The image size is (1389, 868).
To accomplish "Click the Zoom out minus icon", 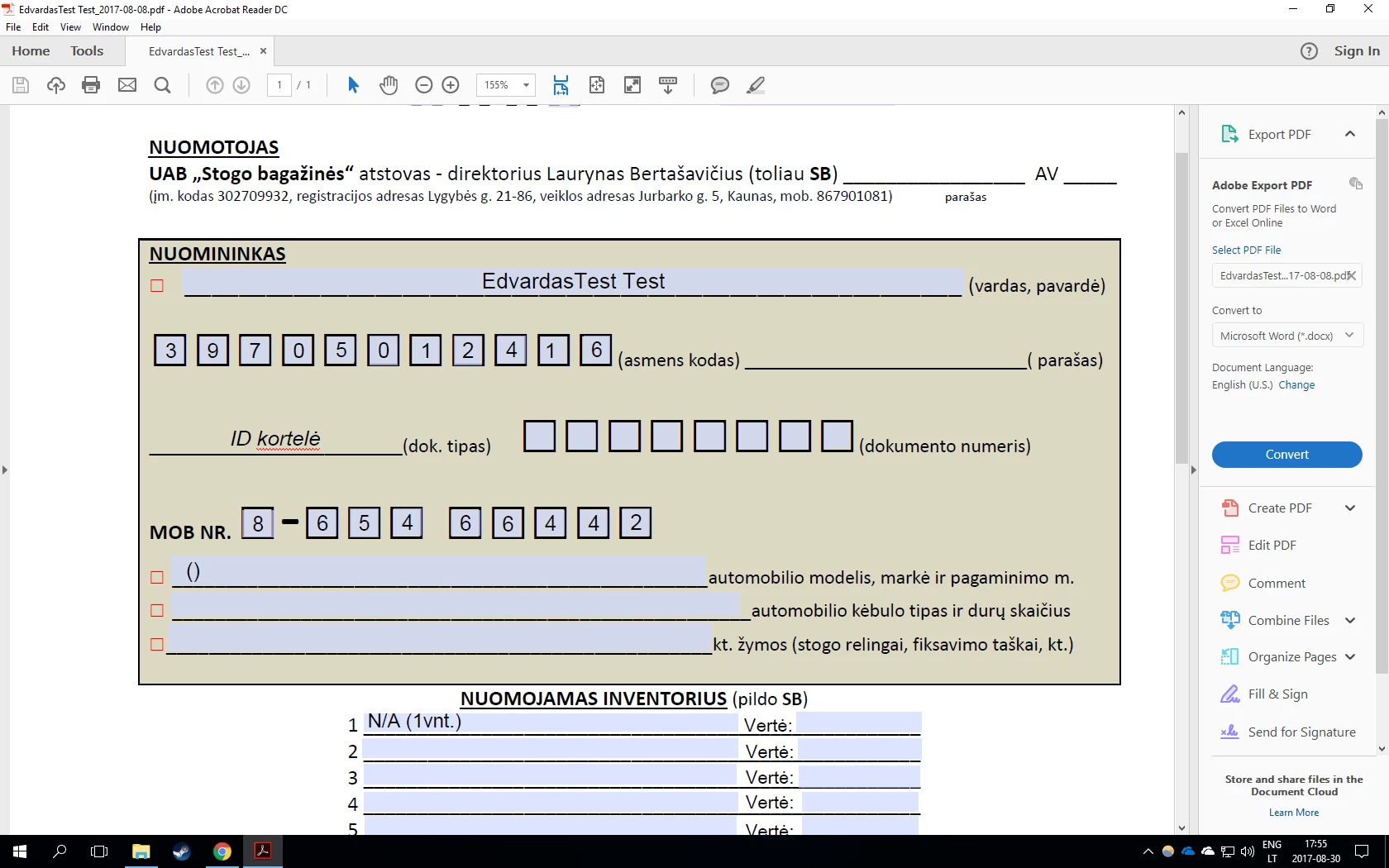I will 423,85.
